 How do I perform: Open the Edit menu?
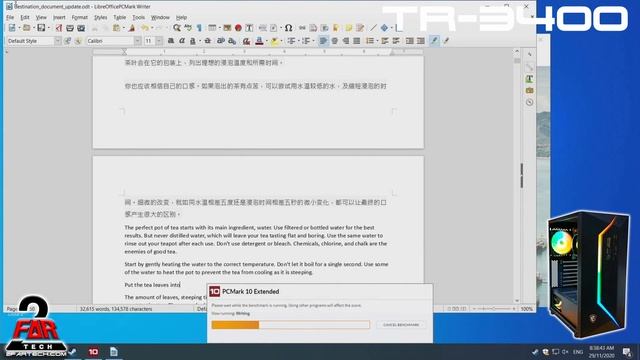coord(25,18)
